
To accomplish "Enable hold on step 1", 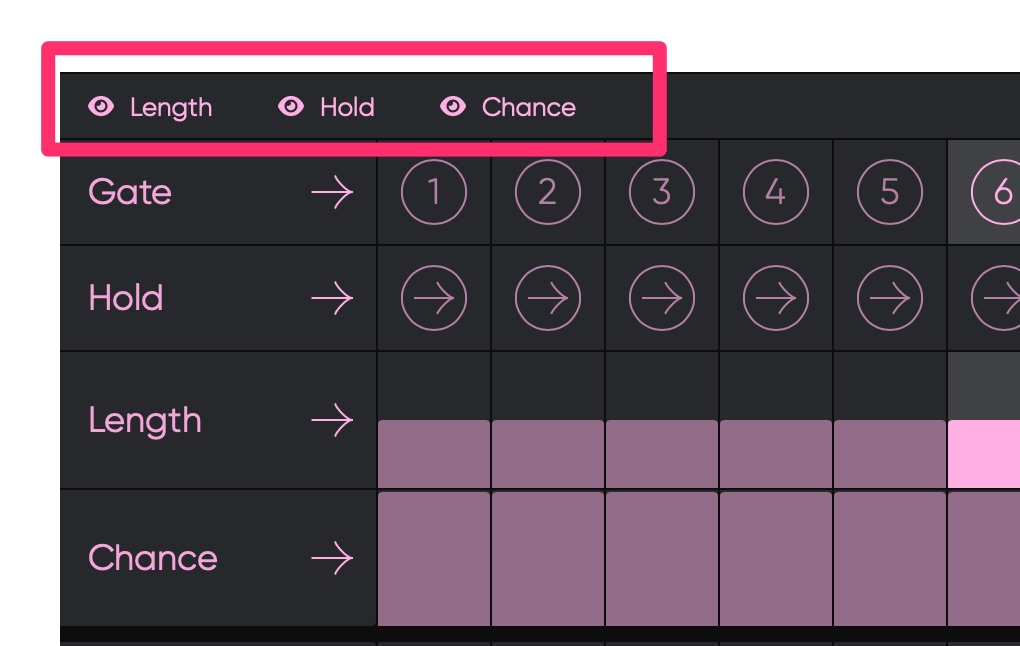I will pyautogui.click(x=434, y=298).
